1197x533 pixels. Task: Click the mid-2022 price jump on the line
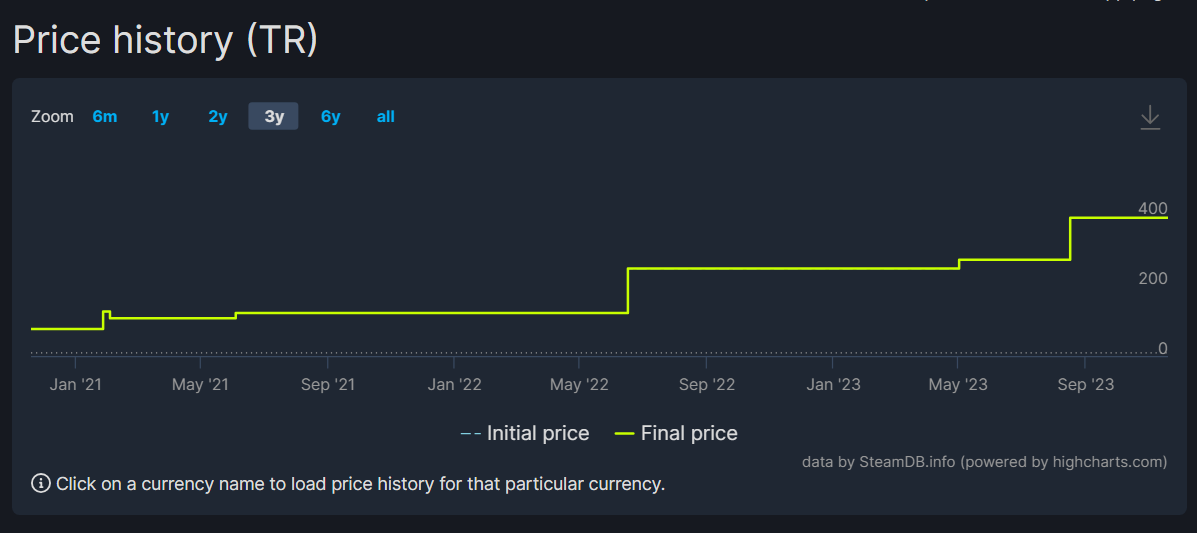click(x=628, y=290)
